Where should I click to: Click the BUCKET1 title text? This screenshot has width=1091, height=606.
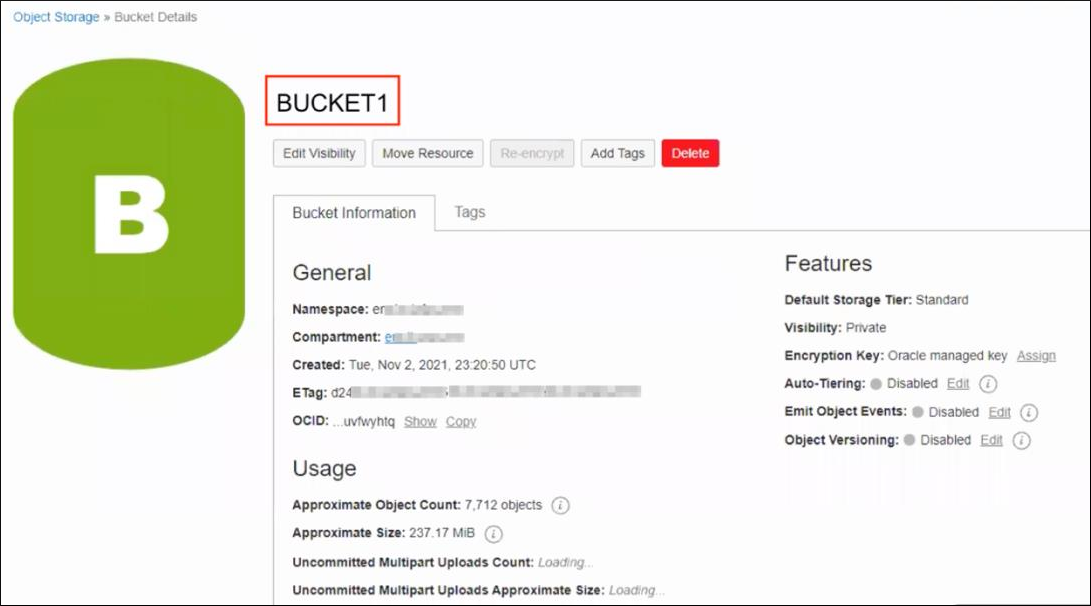coord(332,103)
